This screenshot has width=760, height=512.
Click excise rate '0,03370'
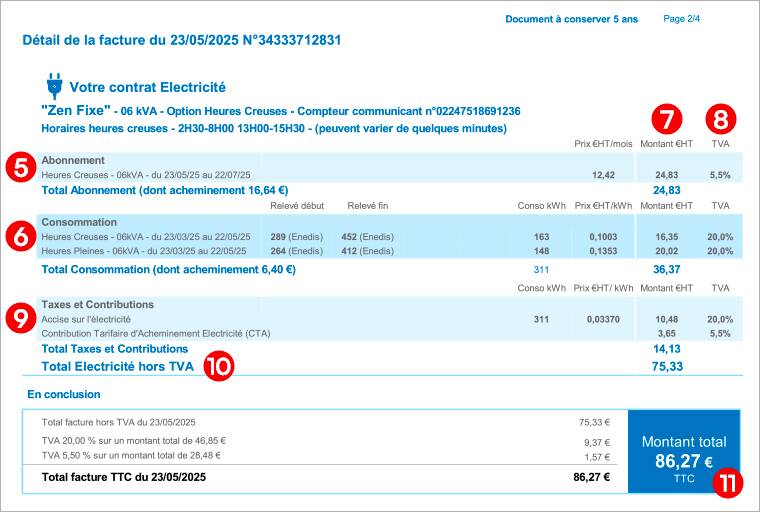point(603,320)
